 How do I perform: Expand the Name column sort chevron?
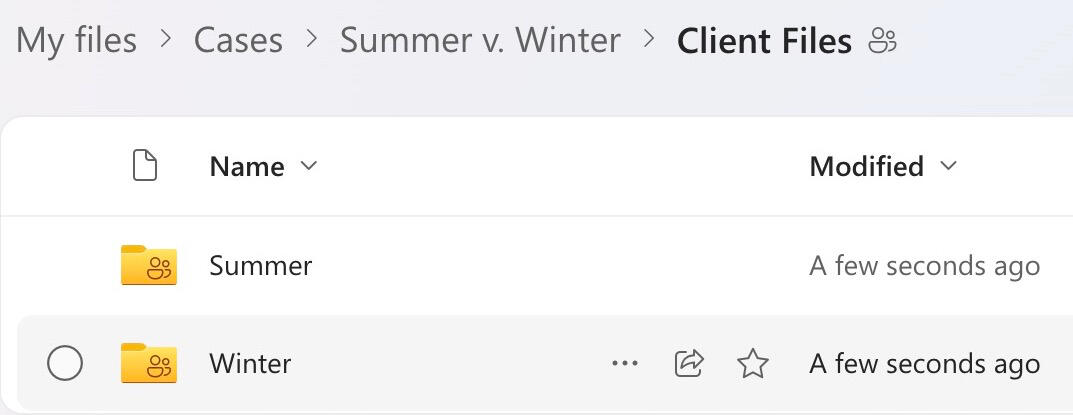(x=309, y=166)
